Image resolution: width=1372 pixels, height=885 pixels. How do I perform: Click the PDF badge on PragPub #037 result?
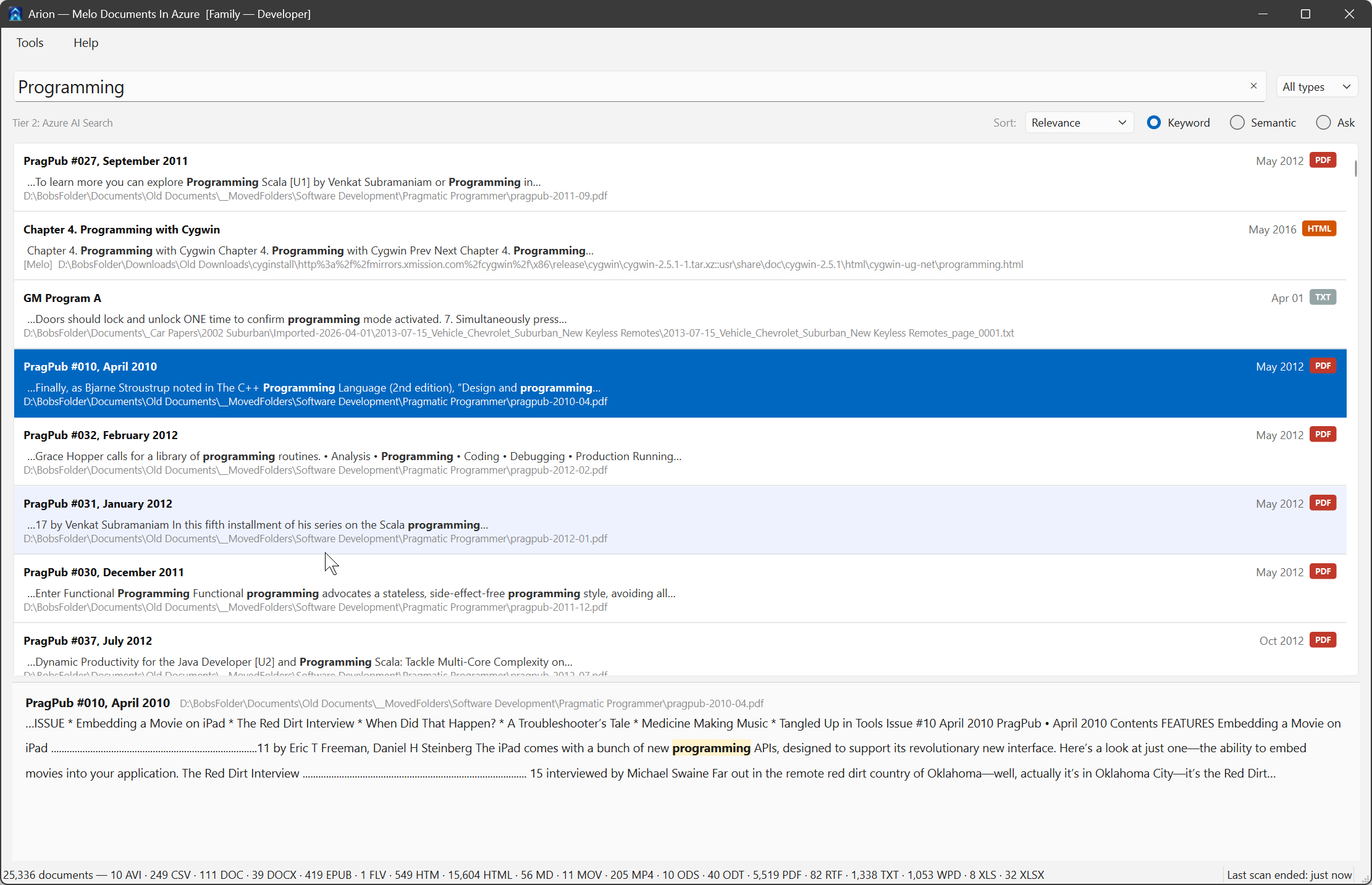coord(1323,640)
